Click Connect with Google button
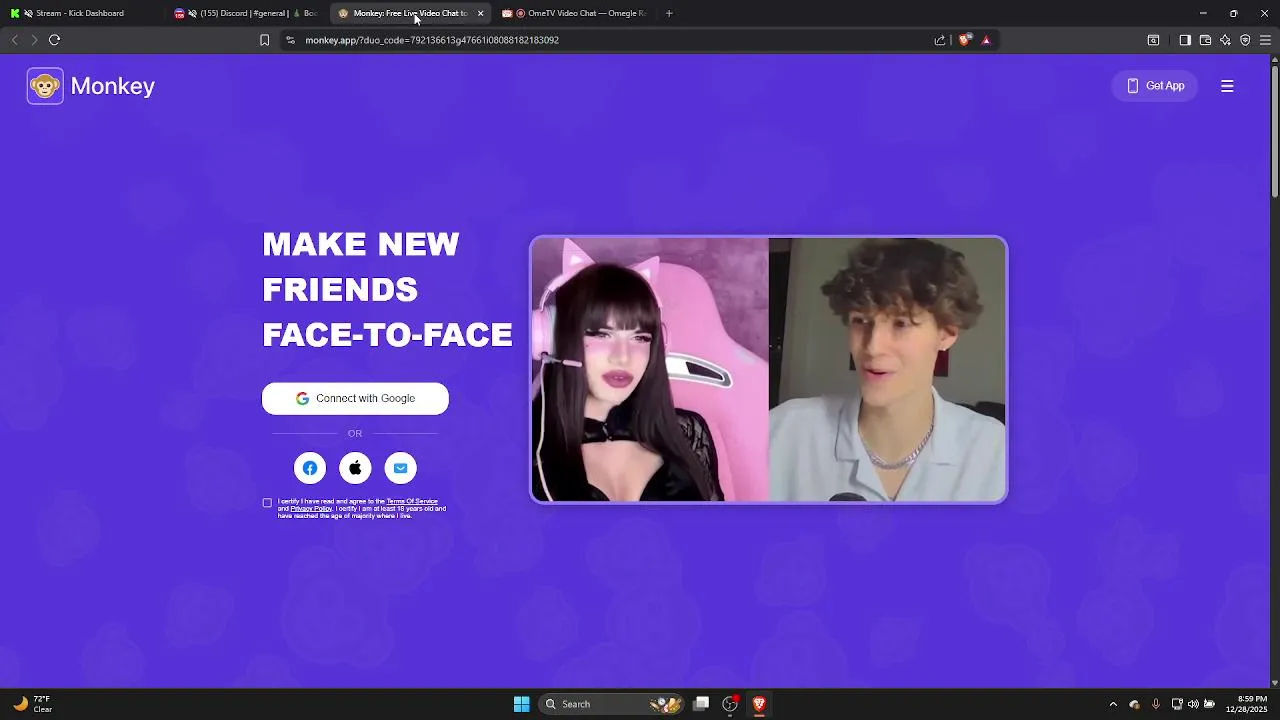 click(355, 398)
